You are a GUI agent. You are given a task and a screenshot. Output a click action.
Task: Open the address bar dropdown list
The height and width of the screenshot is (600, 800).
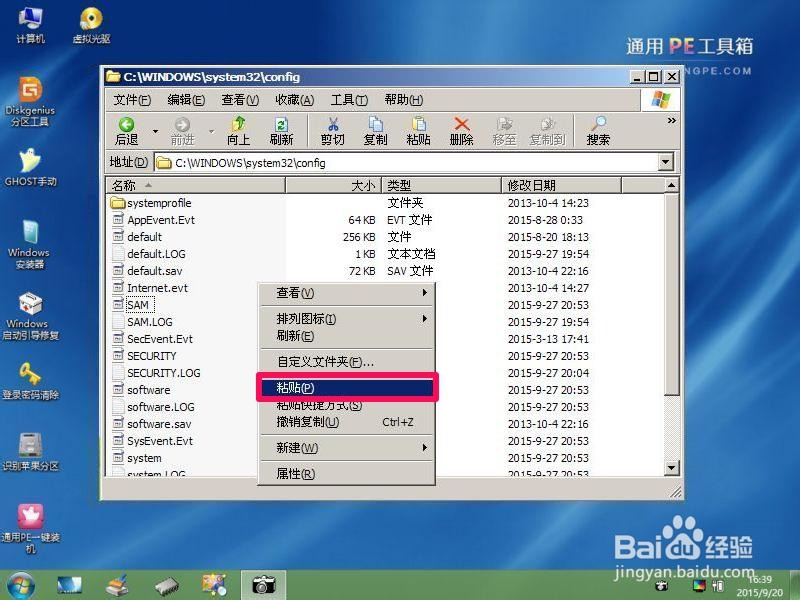[664, 162]
